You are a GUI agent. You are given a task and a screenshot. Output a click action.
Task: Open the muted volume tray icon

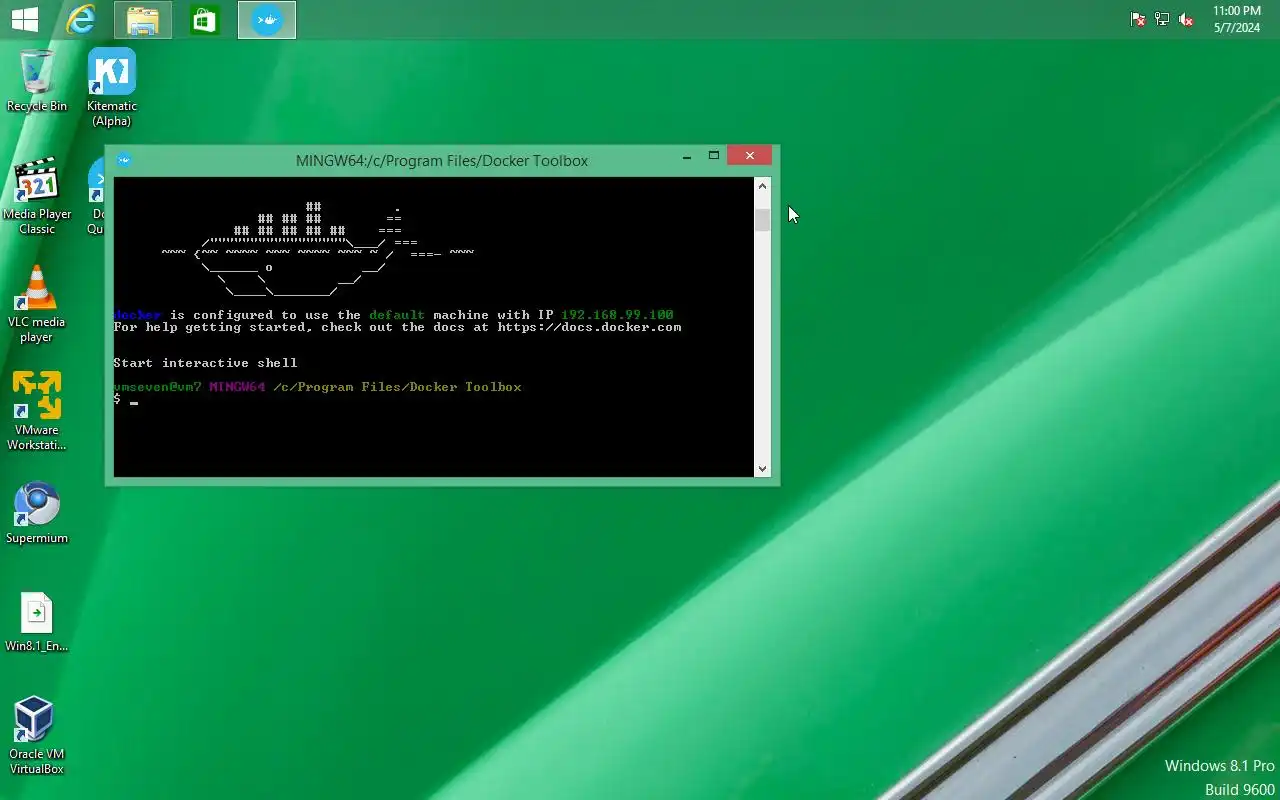coord(1186,19)
